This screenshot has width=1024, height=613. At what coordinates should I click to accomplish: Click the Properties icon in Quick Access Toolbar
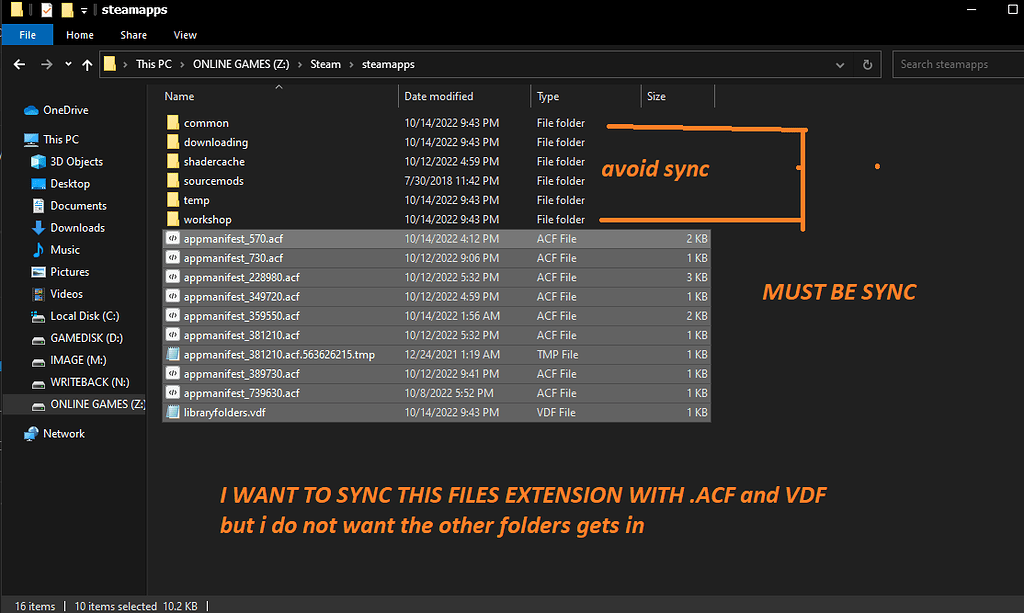[45, 10]
